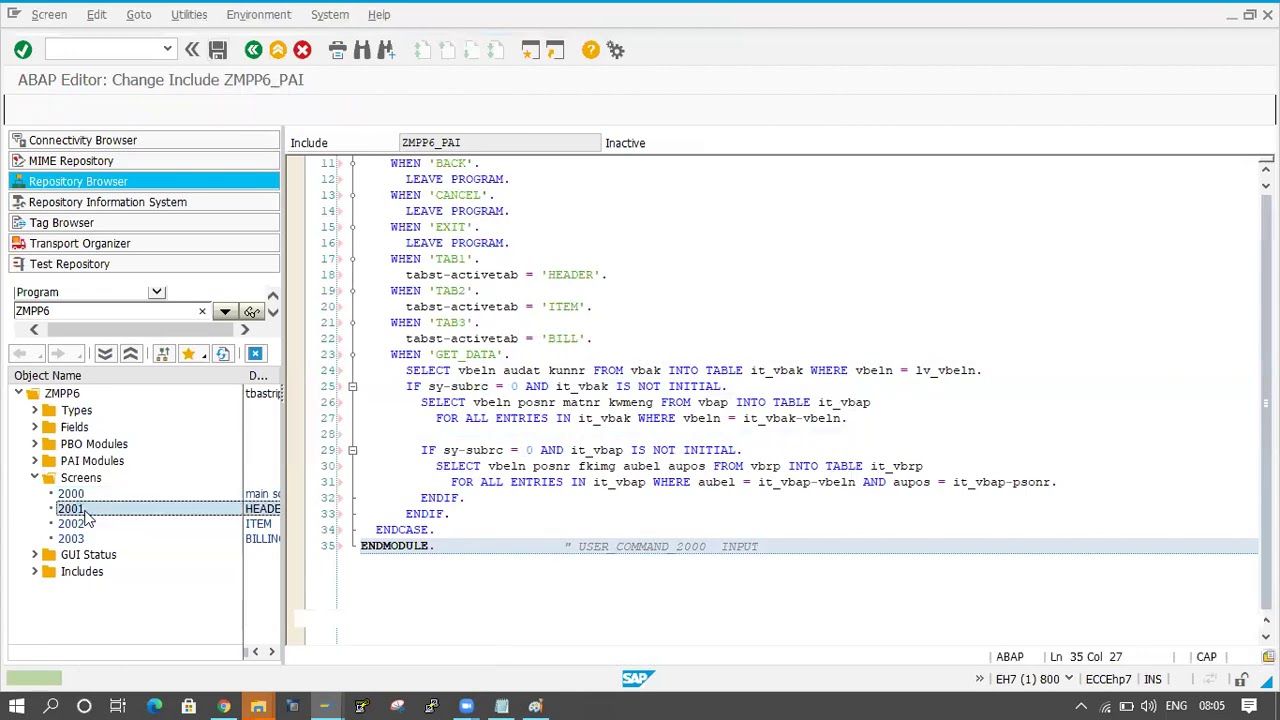Open MIME Repository
Viewport: 1280px width, 720px height.
click(x=145, y=161)
